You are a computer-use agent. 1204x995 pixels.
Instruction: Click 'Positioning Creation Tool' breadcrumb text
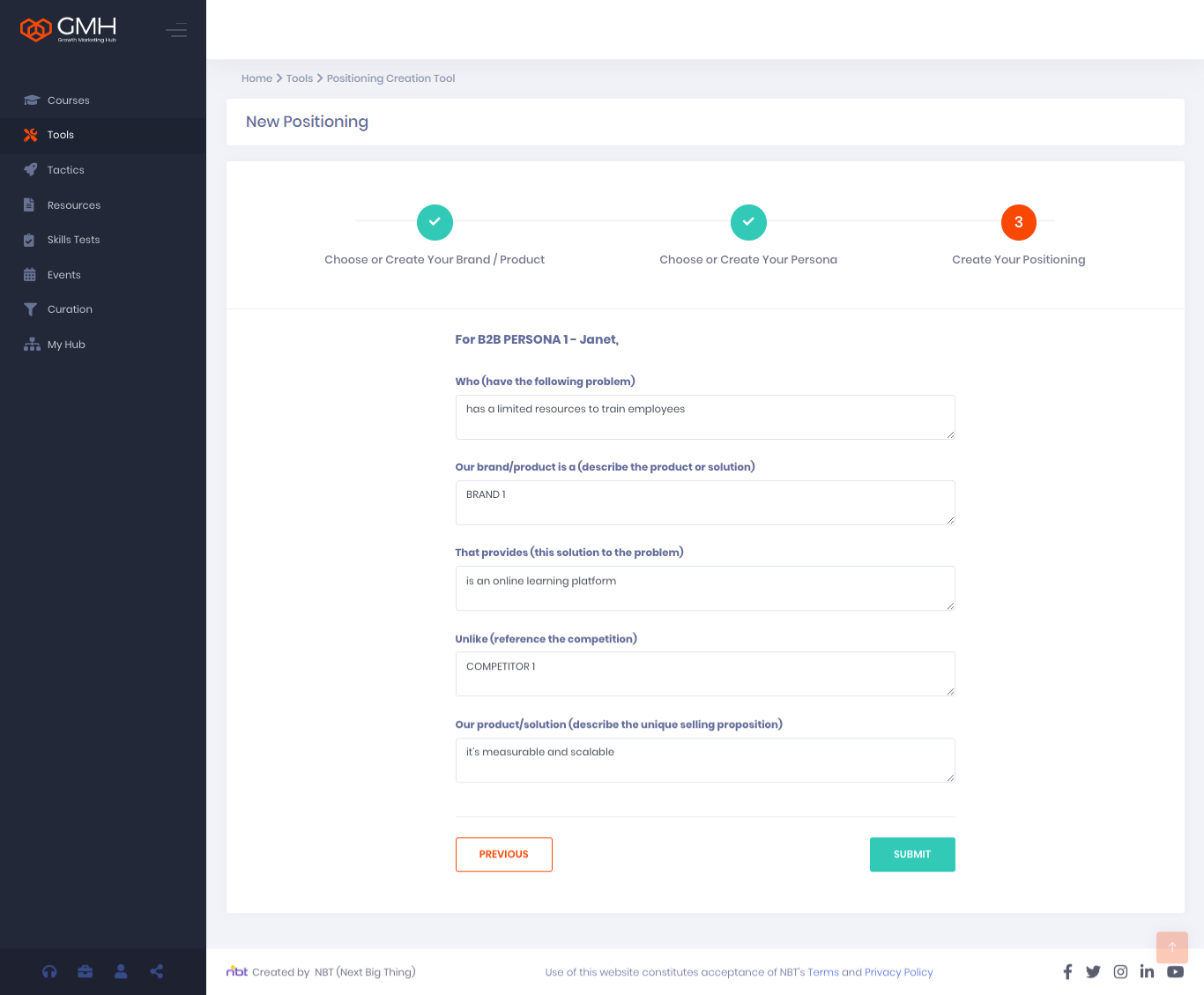tap(390, 78)
